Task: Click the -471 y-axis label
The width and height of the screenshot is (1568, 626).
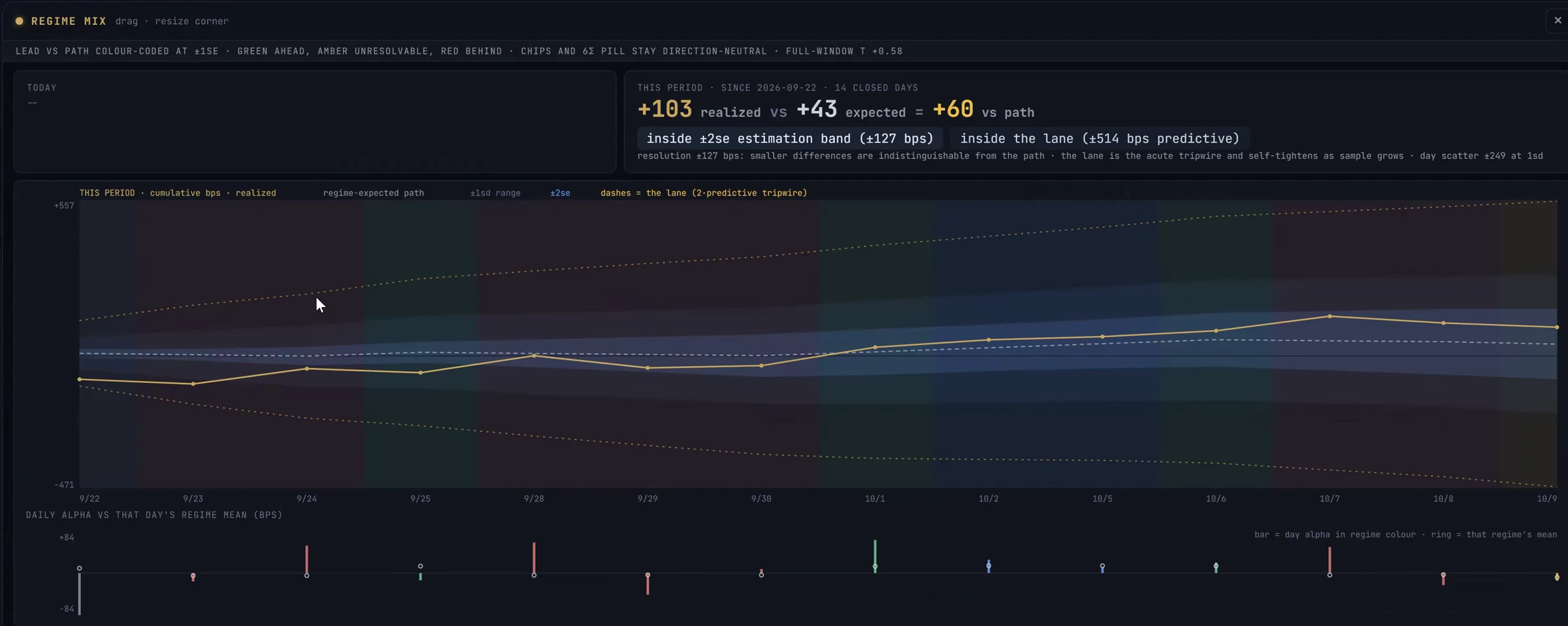Action: coord(64,485)
